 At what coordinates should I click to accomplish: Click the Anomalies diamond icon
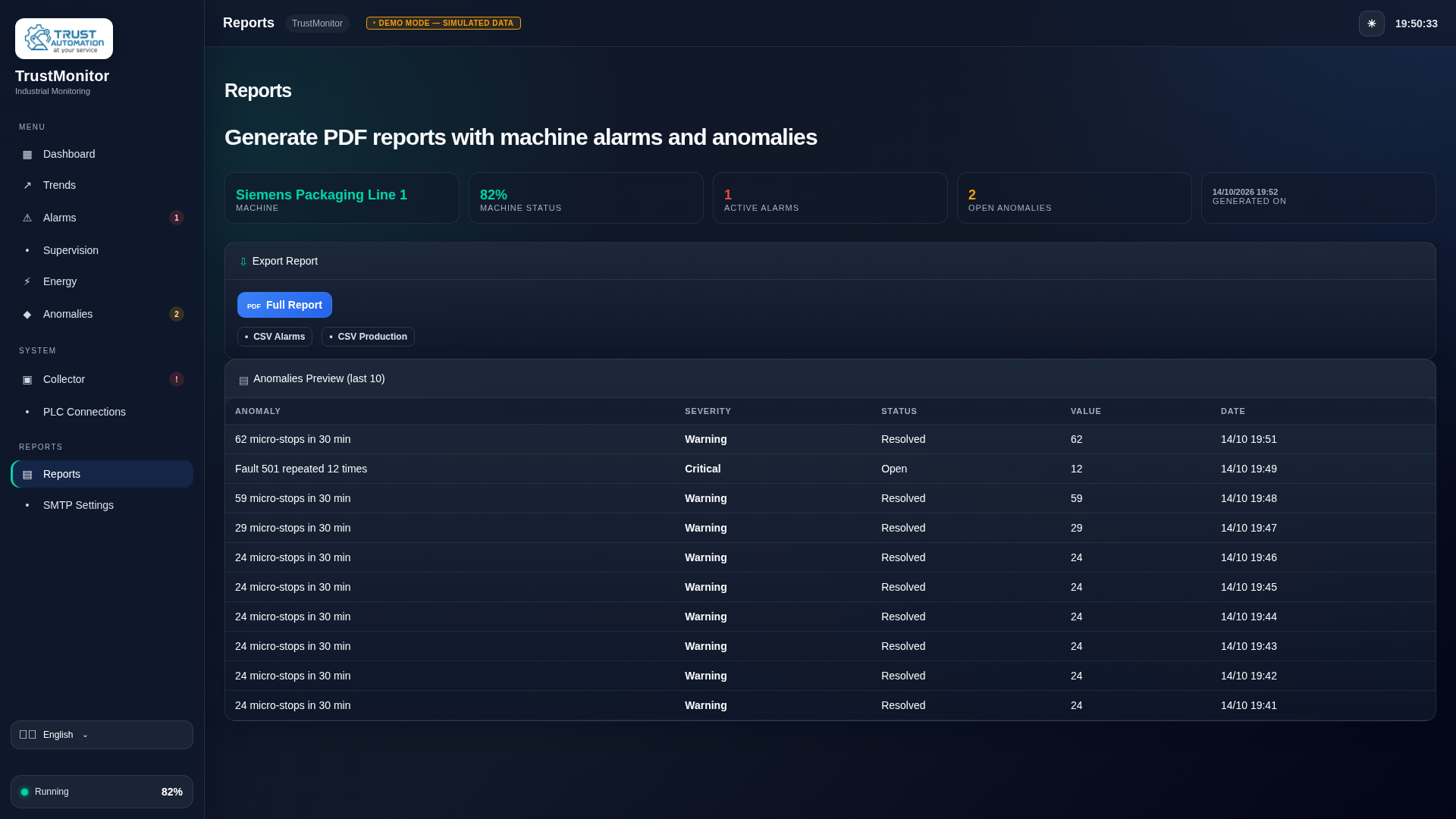pos(27,315)
